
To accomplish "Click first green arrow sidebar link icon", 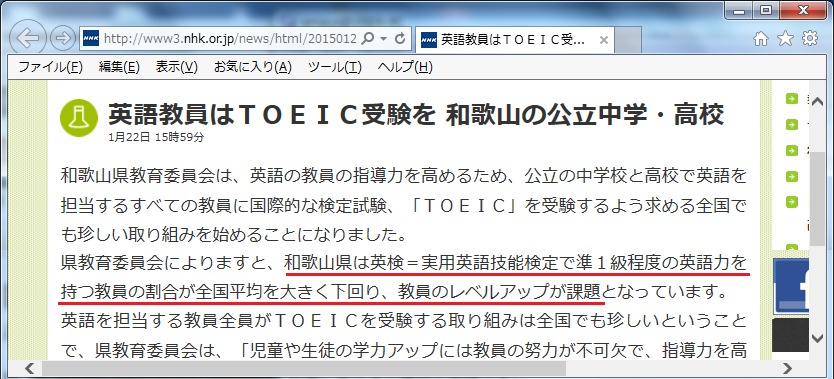I will 792,99.
